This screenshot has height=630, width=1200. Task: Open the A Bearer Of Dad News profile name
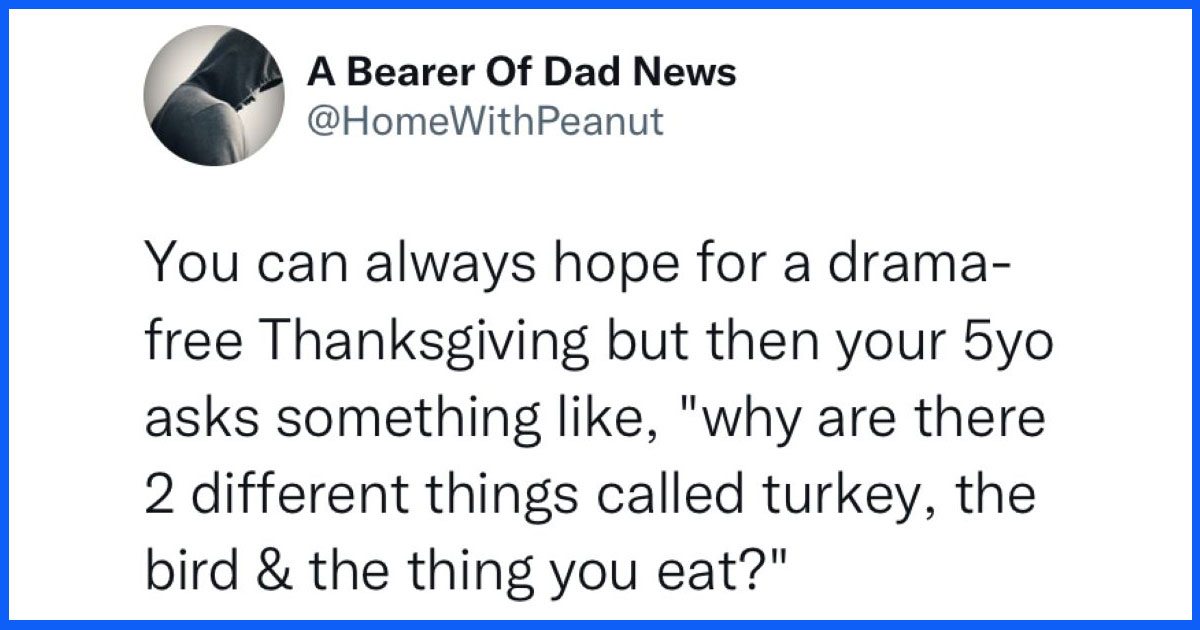pyautogui.click(x=522, y=72)
